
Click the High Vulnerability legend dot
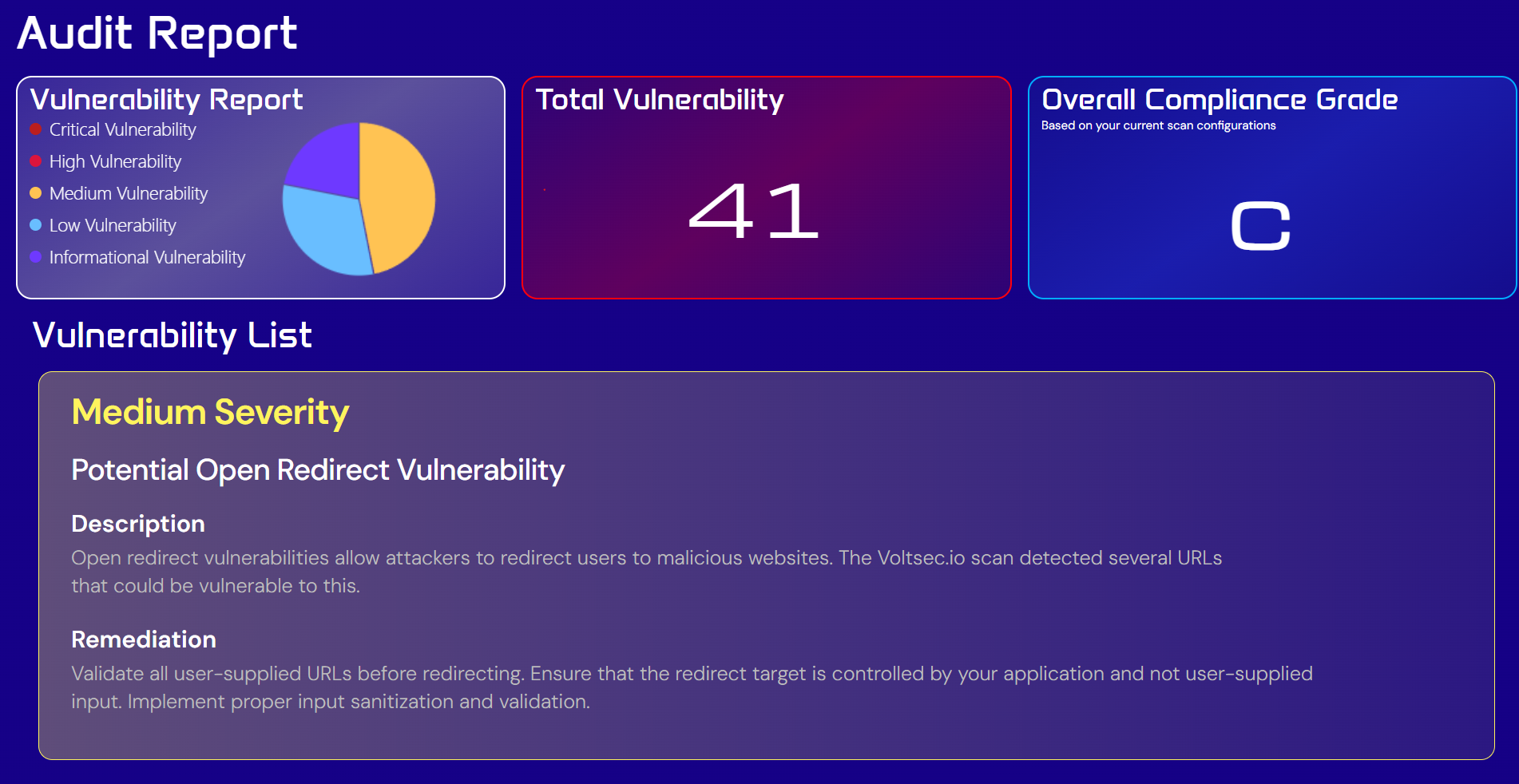point(36,161)
